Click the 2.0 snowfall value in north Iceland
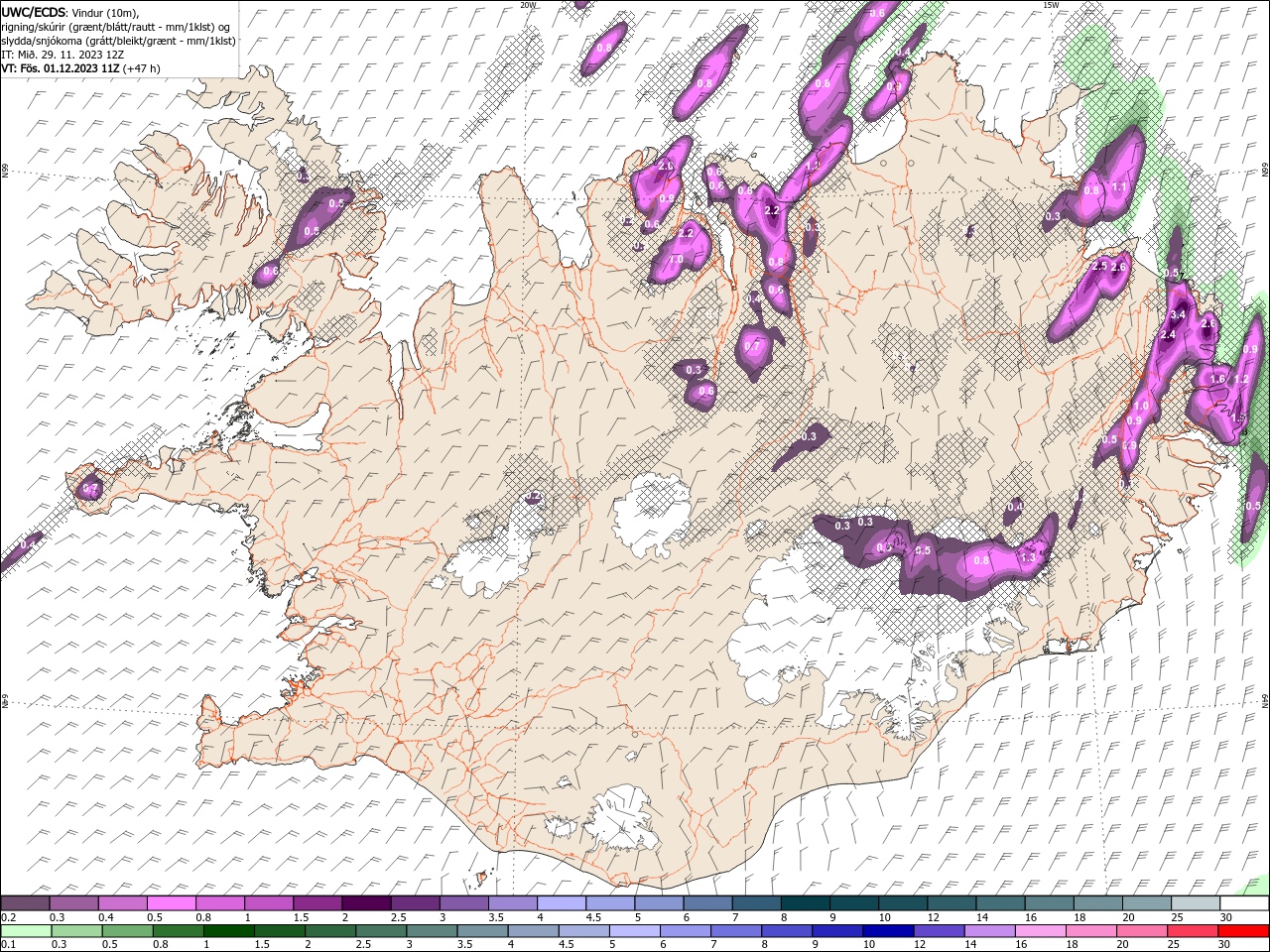1270x952 pixels. pos(666,167)
